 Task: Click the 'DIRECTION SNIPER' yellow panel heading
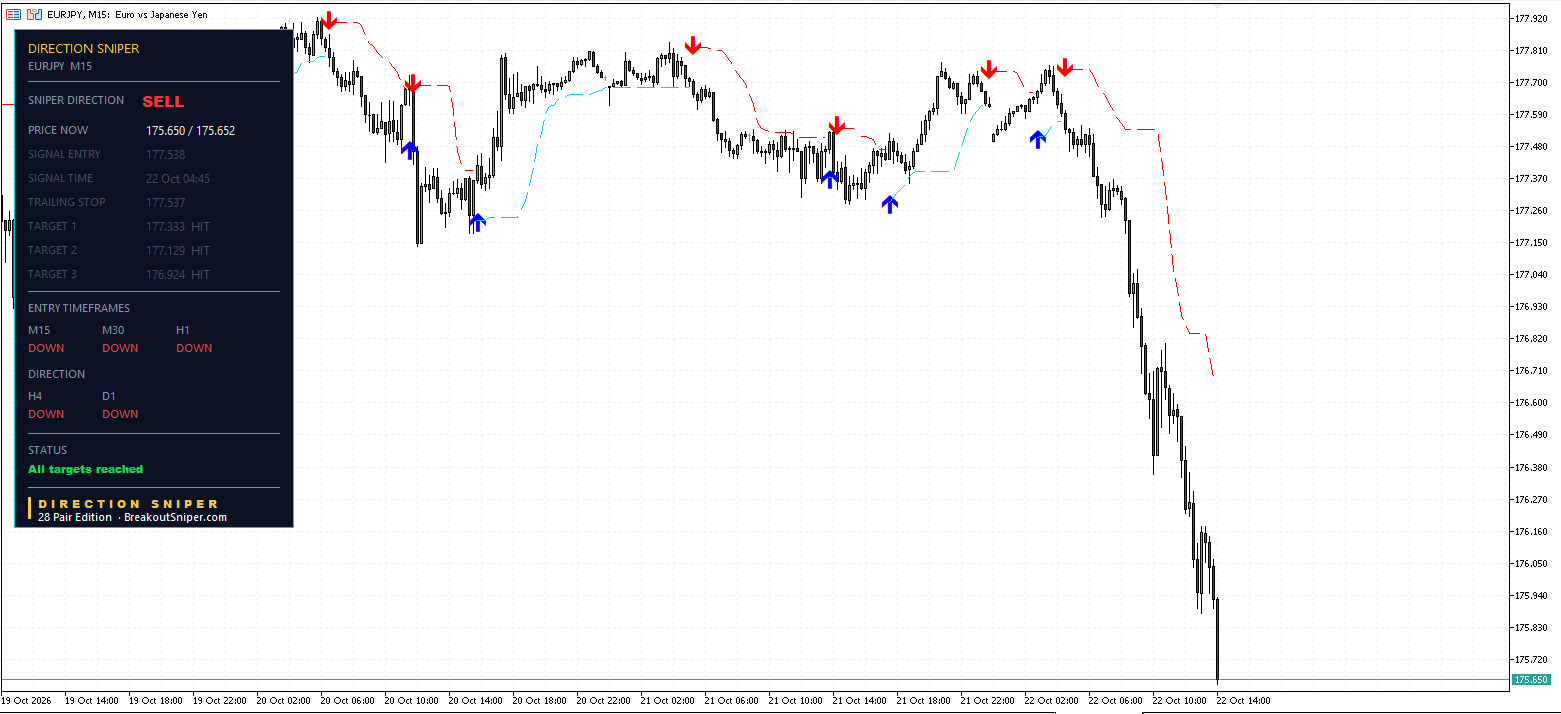point(84,48)
